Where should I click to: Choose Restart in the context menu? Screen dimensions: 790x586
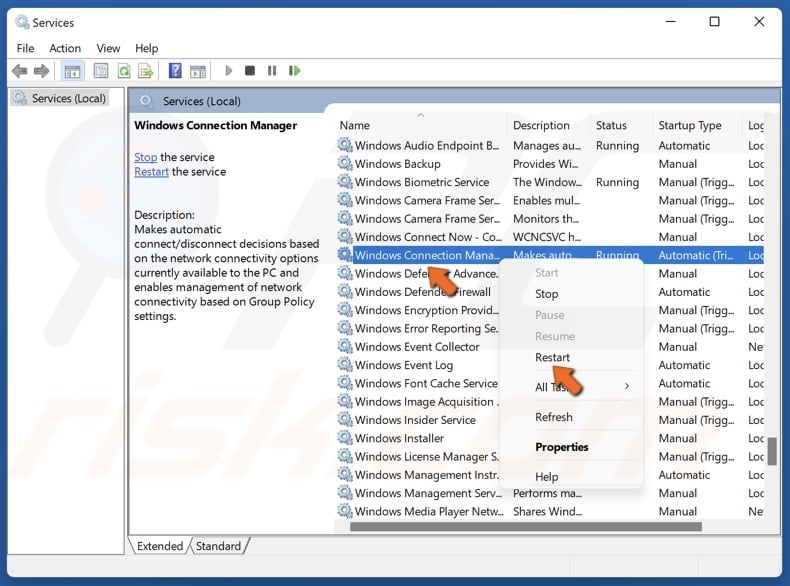(571, 357)
